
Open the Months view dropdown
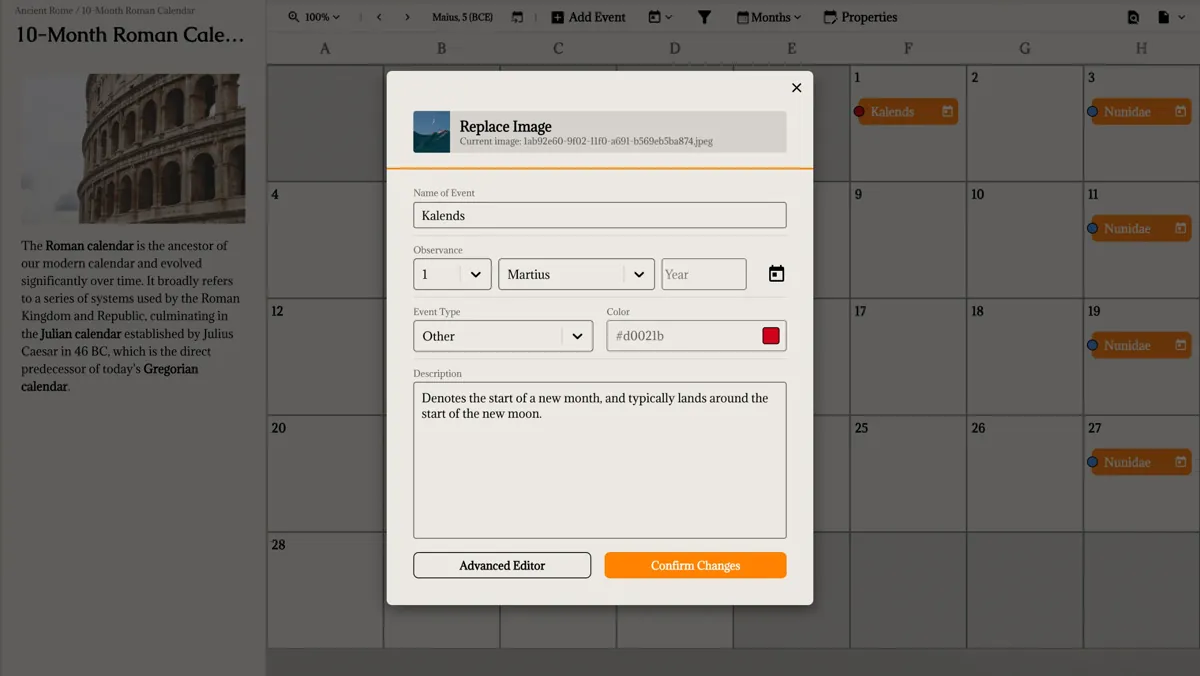[769, 17]
